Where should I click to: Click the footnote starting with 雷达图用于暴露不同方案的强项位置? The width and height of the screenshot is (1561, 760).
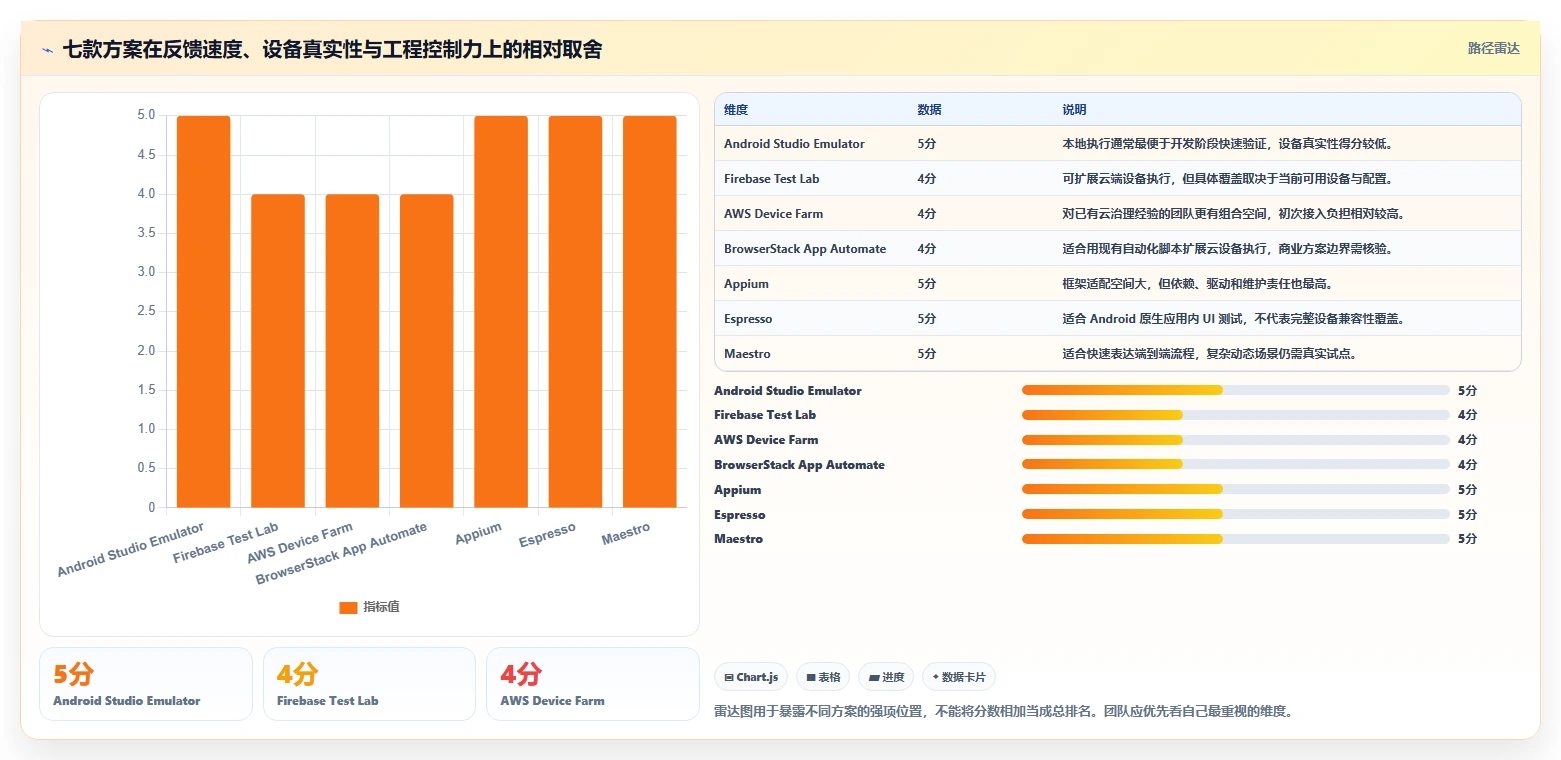(1004, 712)
